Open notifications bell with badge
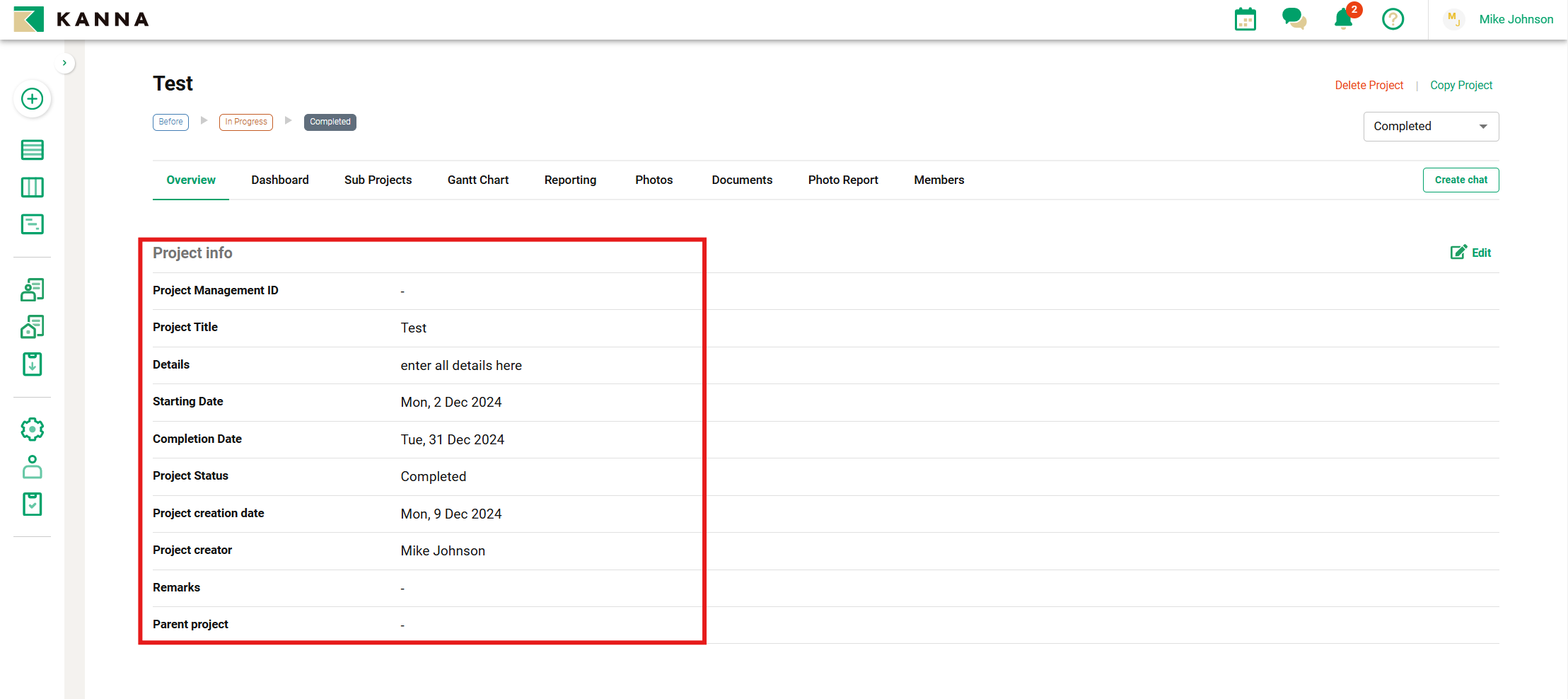This screenshot has height=699, width=1568. 1344,19
